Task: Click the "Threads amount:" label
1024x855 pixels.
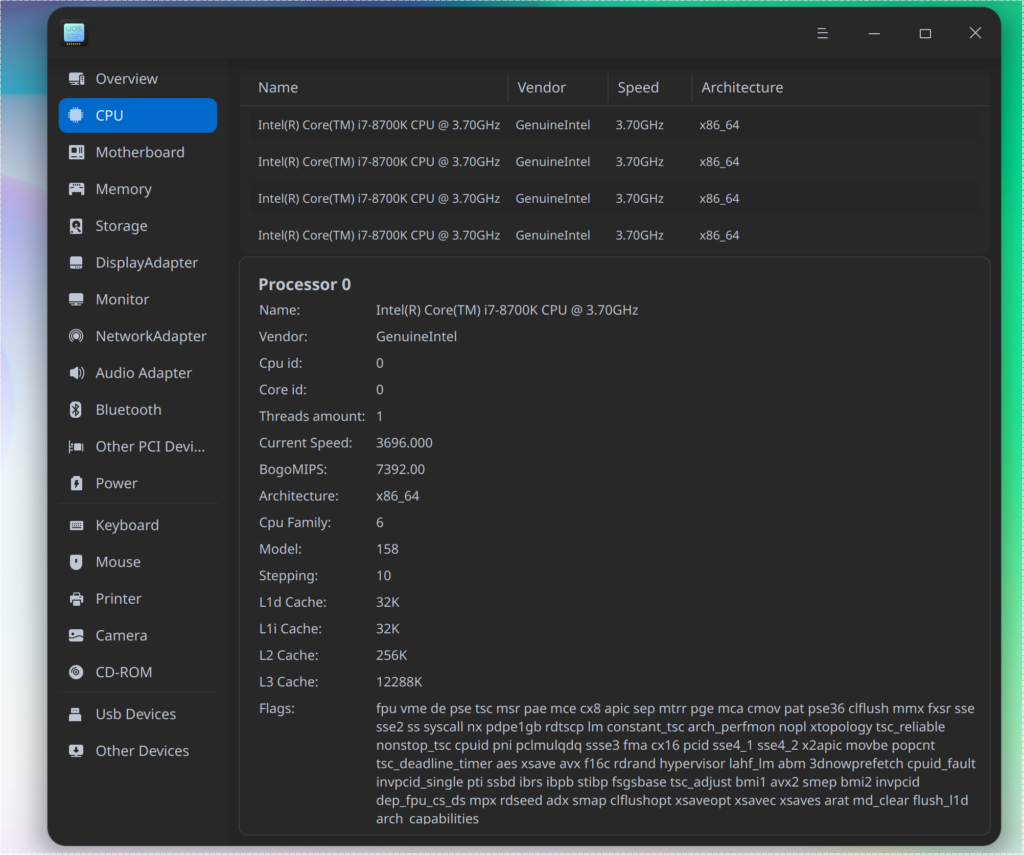Action: [312, 417]
